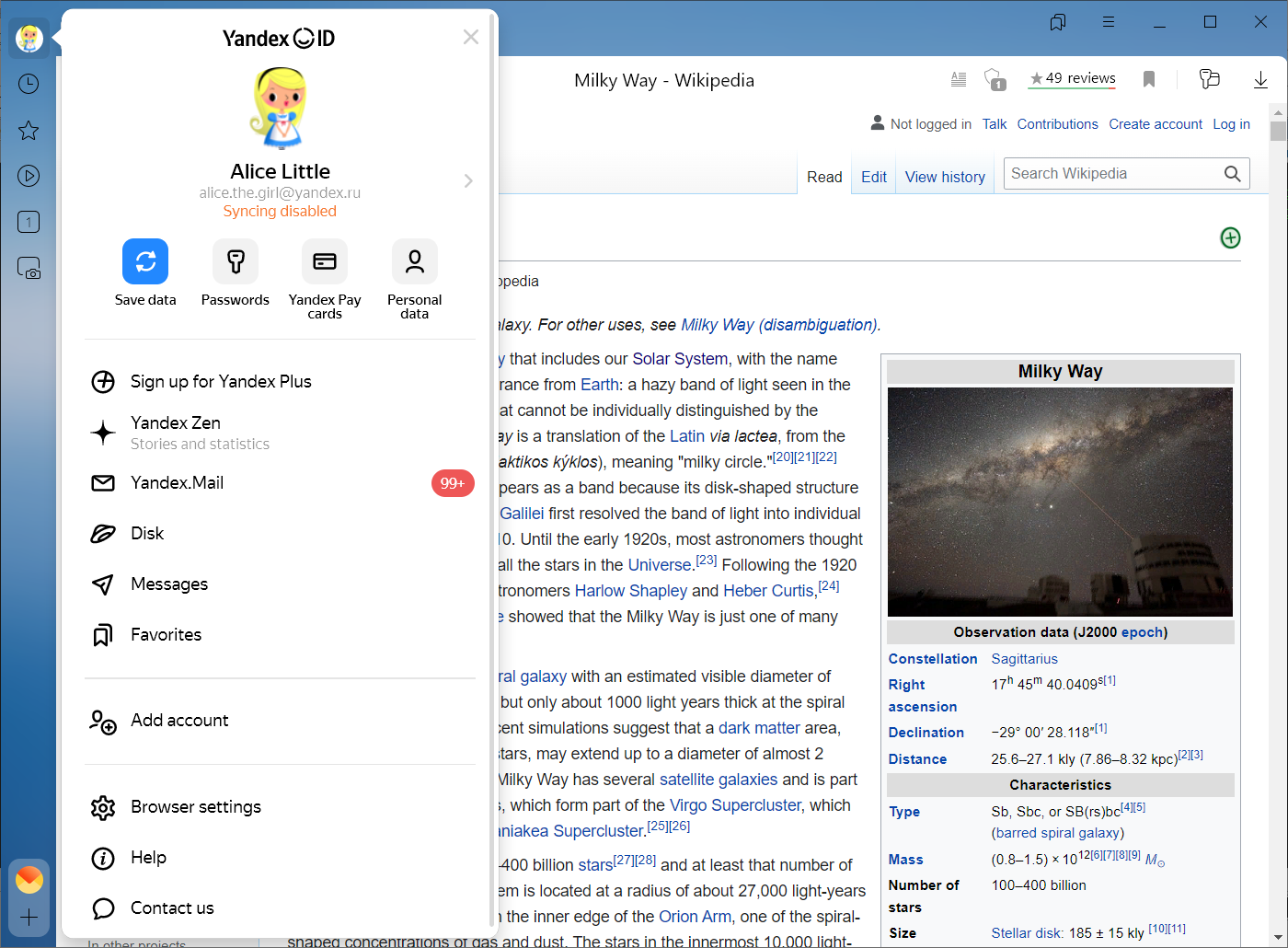This screenshot has width=1288, height=948.
Task: Open the Right ascension infobox link
Action: pos(923,696)
